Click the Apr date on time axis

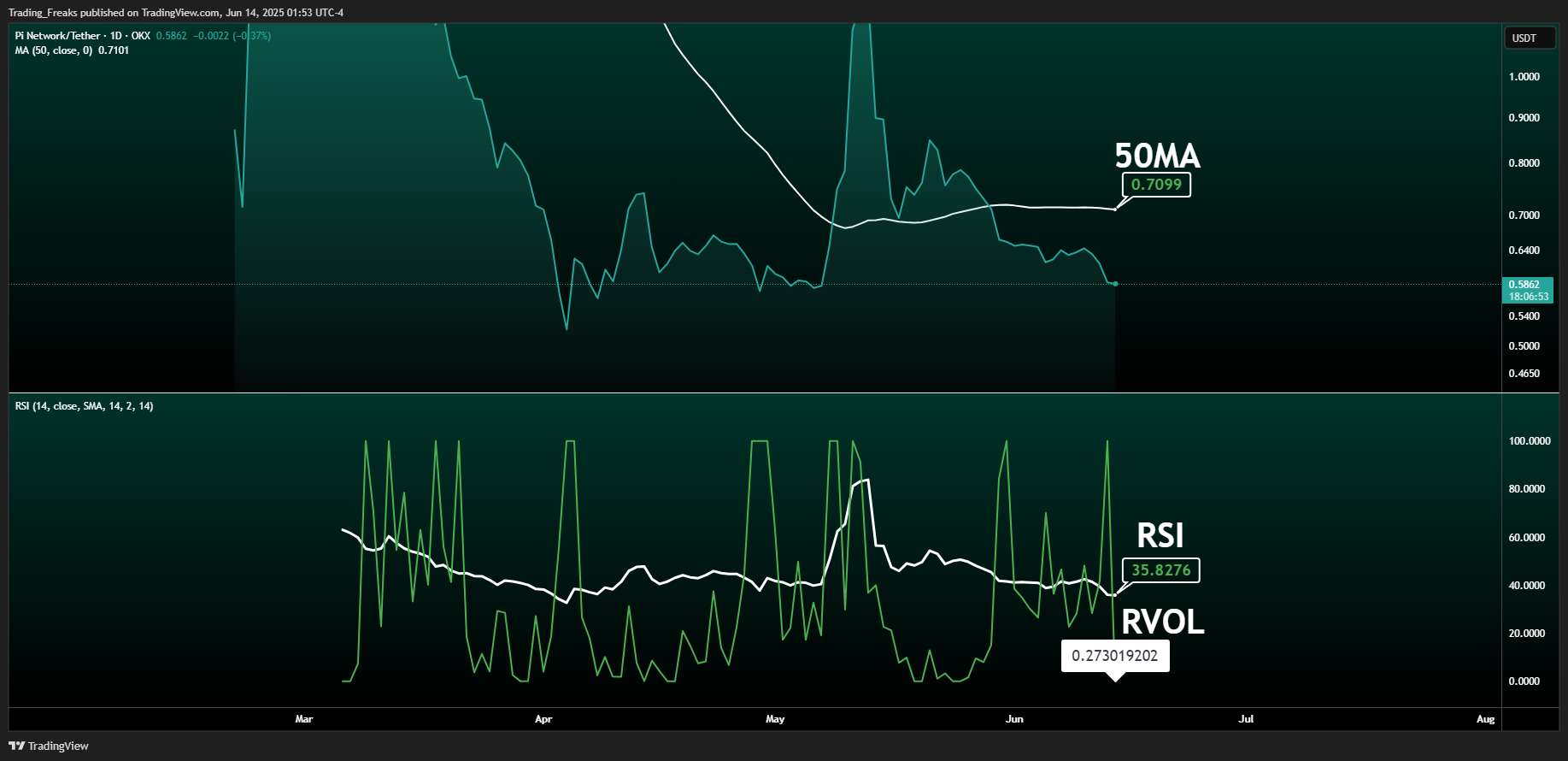point(543,719)
